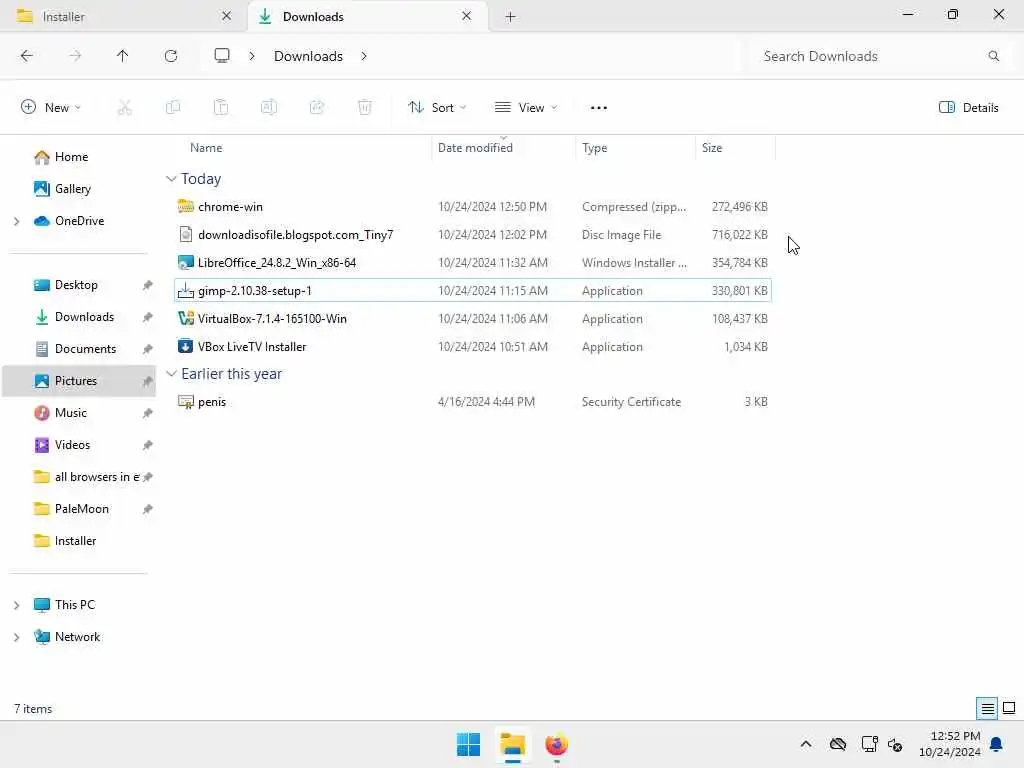The height and width of the screenshot is (768, 1024).
Task: Expand This PC tree node
Action: pyautogui.click(x=16, y=605)
